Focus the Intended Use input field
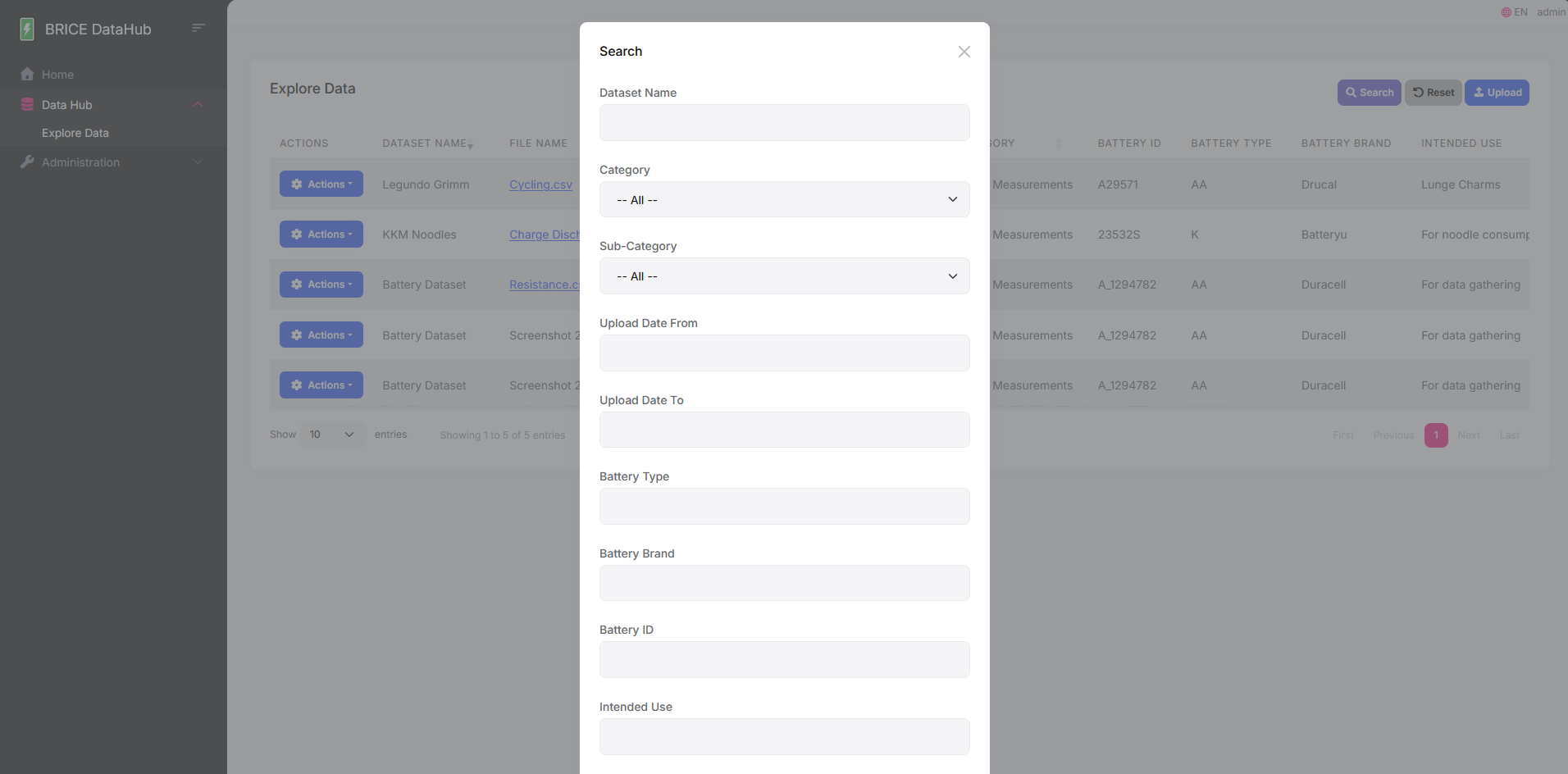Screen dimensions: 1568x774 coord(784,736)
